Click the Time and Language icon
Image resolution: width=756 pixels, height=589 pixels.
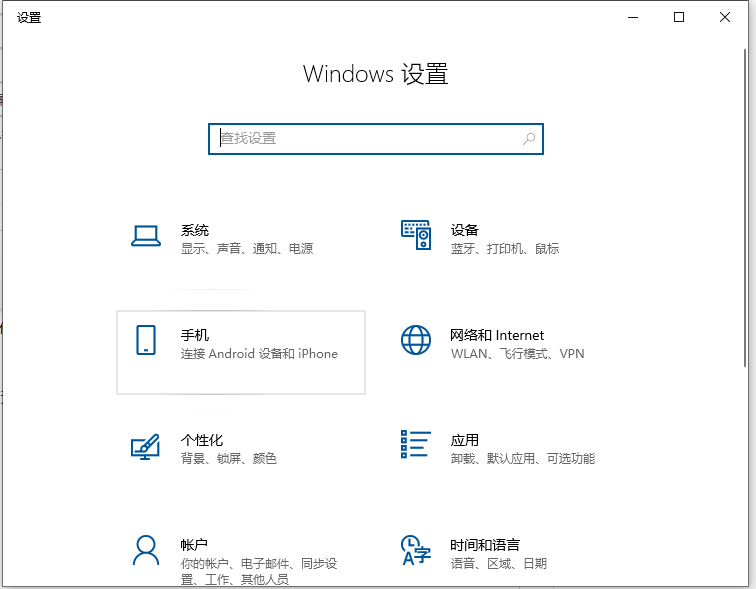(x=415, y=549)
